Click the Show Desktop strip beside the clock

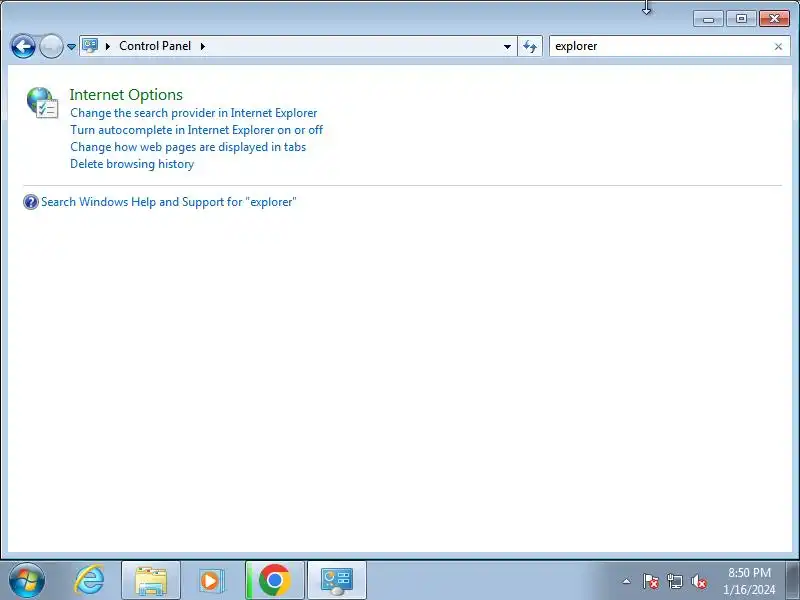coord(792,580)
